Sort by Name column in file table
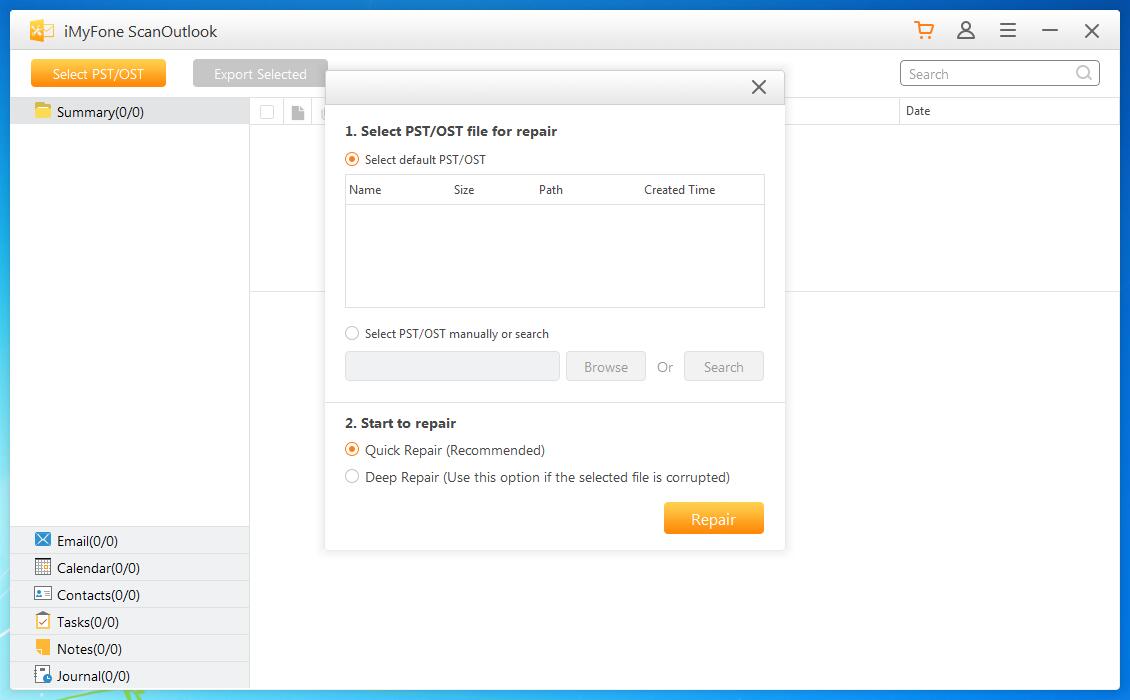Screen dimensions: 1130x700 click(x=365, y=190)
